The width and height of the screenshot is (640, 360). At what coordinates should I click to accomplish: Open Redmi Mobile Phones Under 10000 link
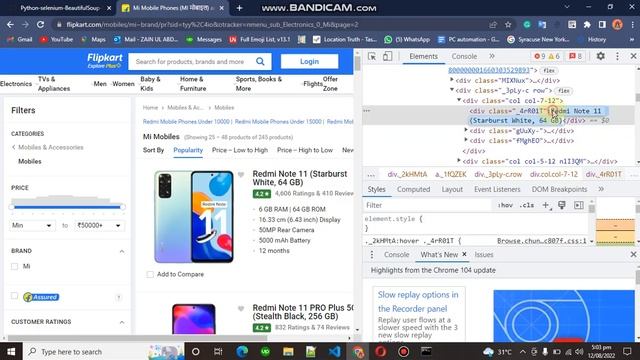186,122
